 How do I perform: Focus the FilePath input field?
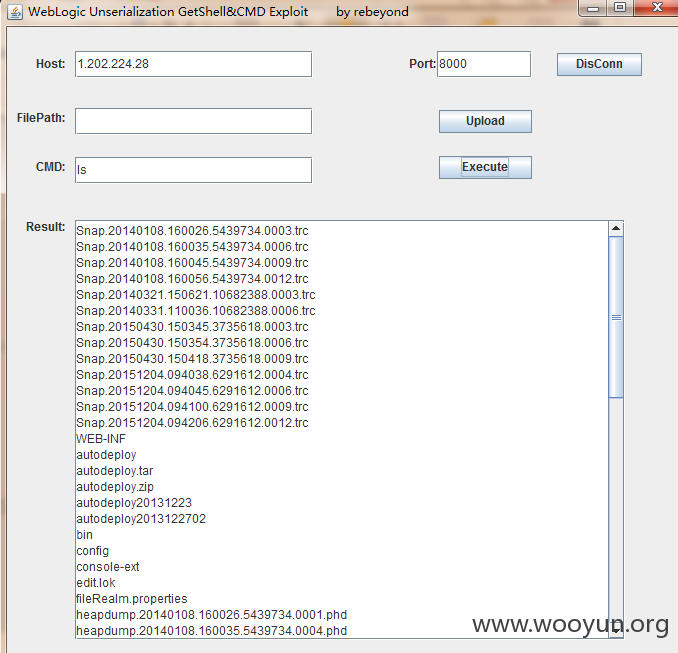(193, 121)
